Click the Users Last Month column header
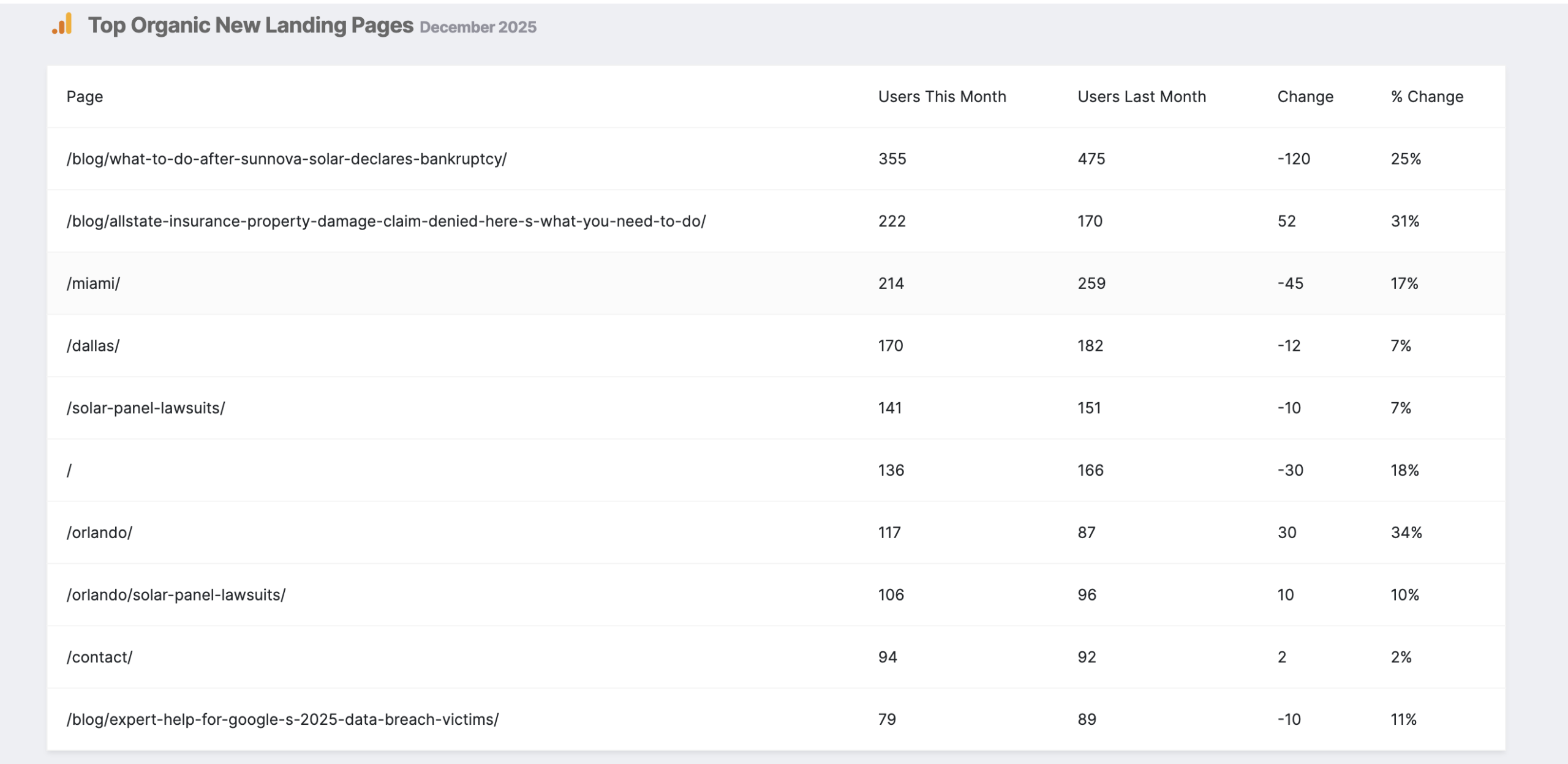 1141,97
